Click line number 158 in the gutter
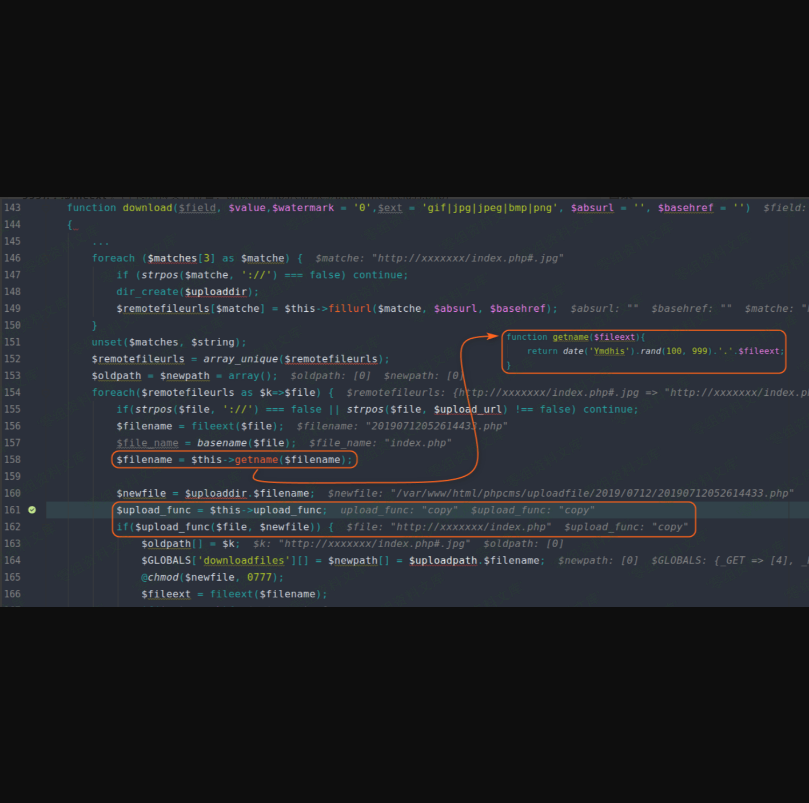Viewport: 809px width, 803px height. [x=12, y=459]
